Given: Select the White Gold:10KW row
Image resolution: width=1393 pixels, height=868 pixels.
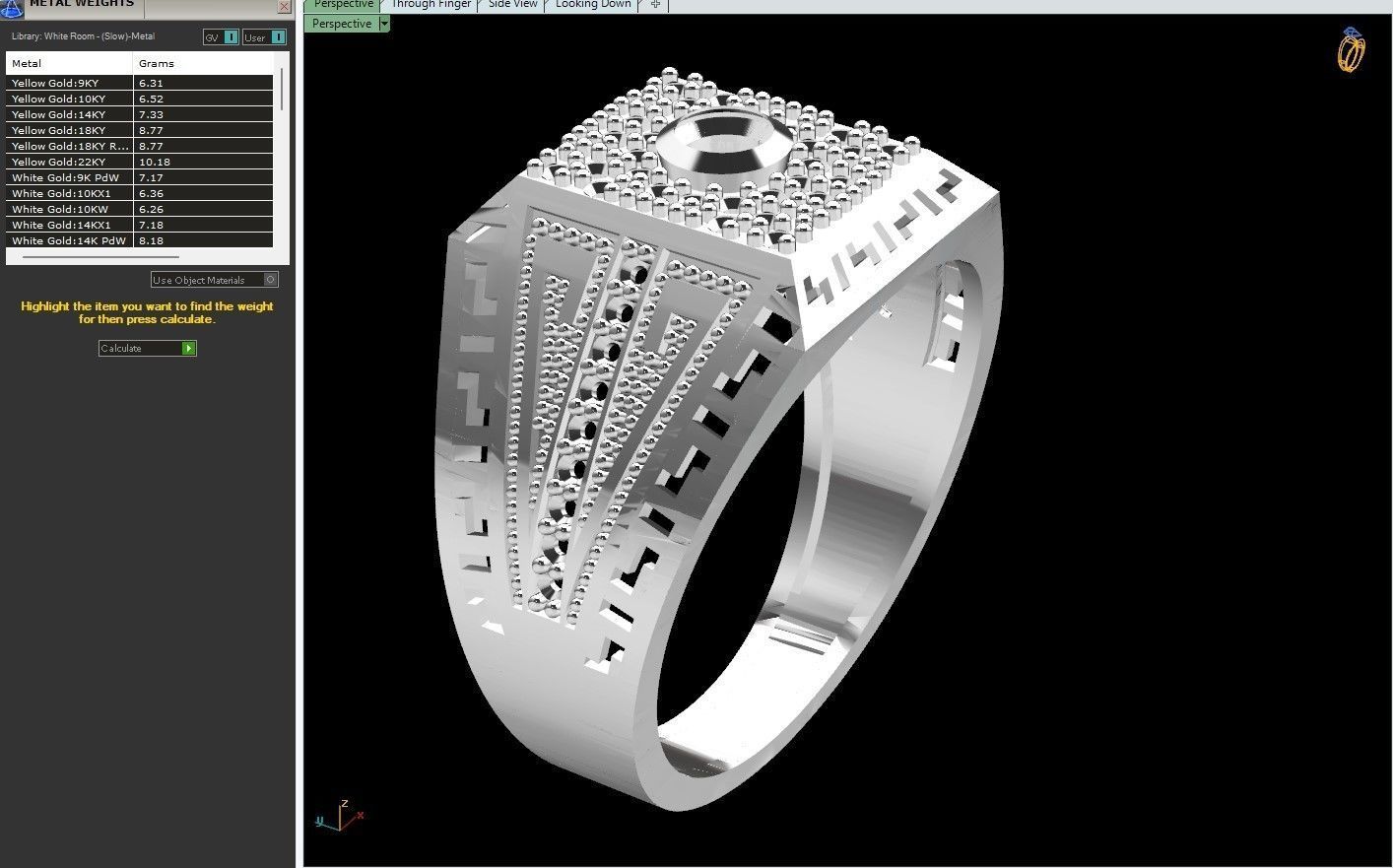Looking at the screenshot, I should tap(140, 209).
